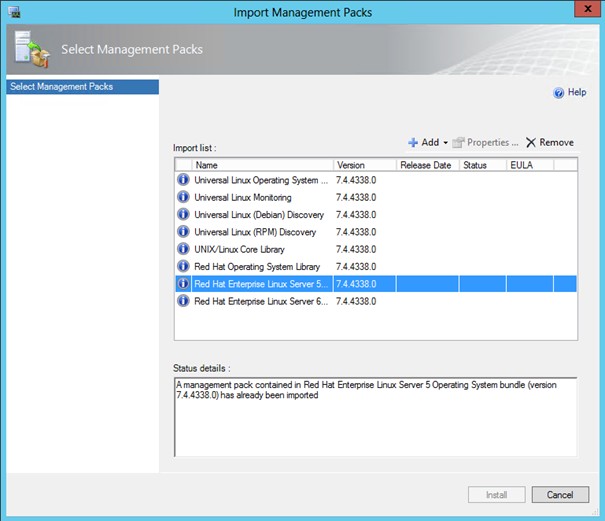Click the blue plus Add icon
Screen dimensions: 605x521
(413, 142)
